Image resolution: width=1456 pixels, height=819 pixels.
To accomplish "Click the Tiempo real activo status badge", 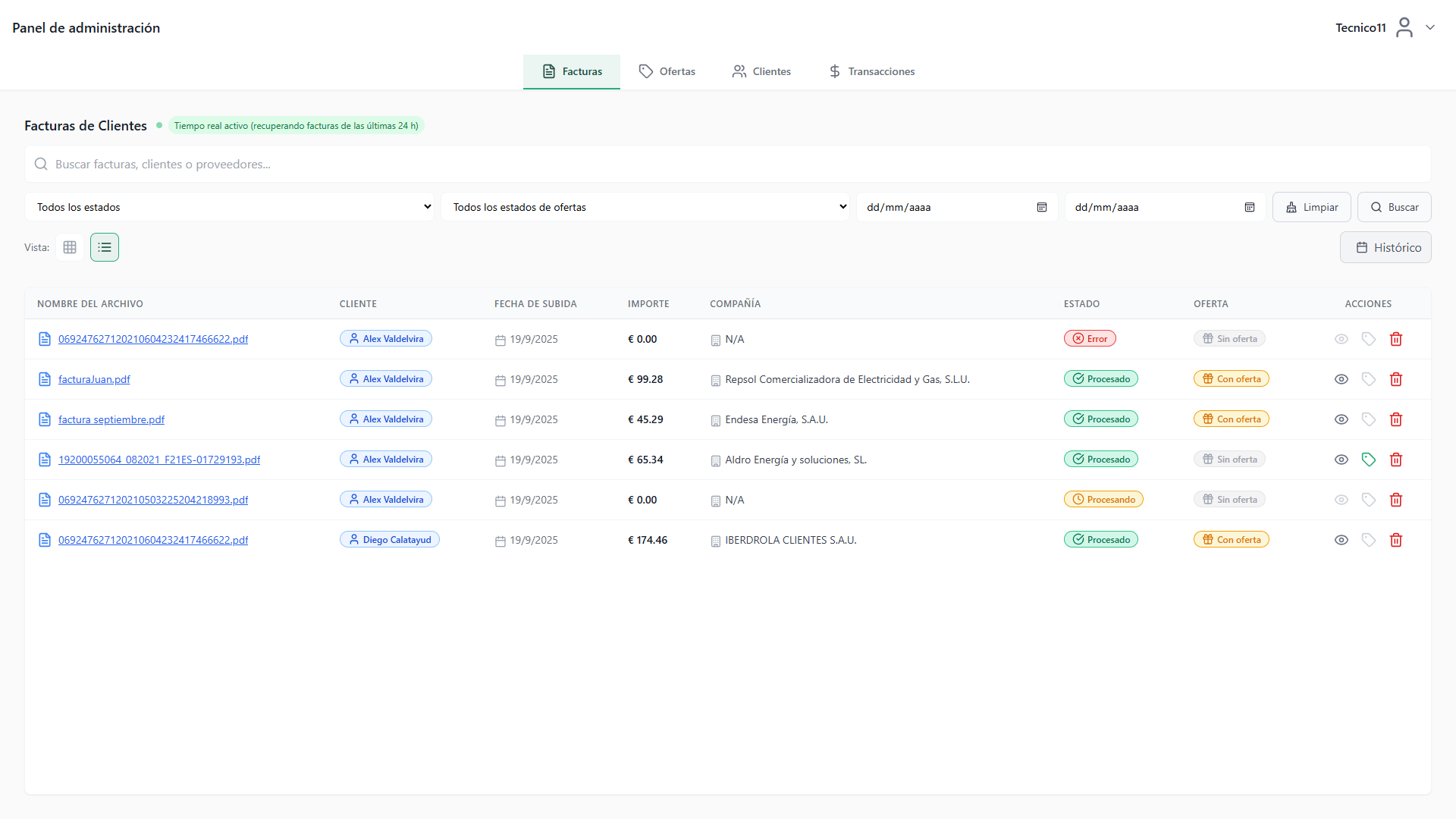I will pyautogui.click(x=296, y=126).
